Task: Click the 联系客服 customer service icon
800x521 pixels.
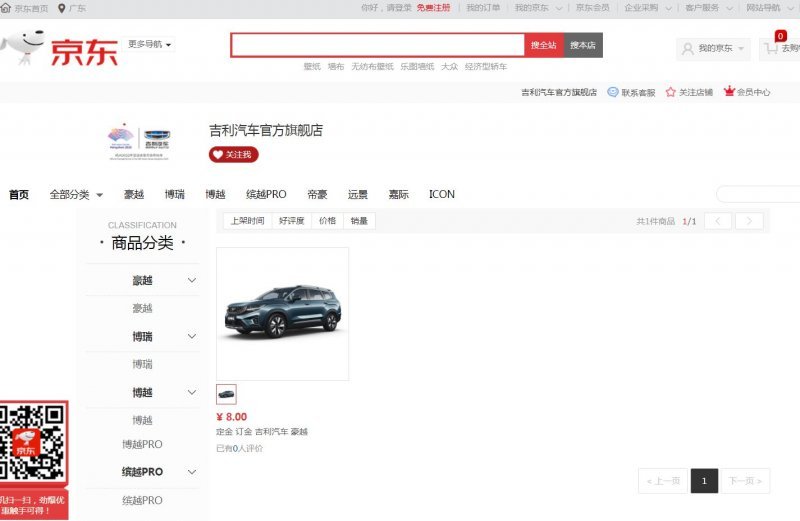Action: [x=613, y=92]
